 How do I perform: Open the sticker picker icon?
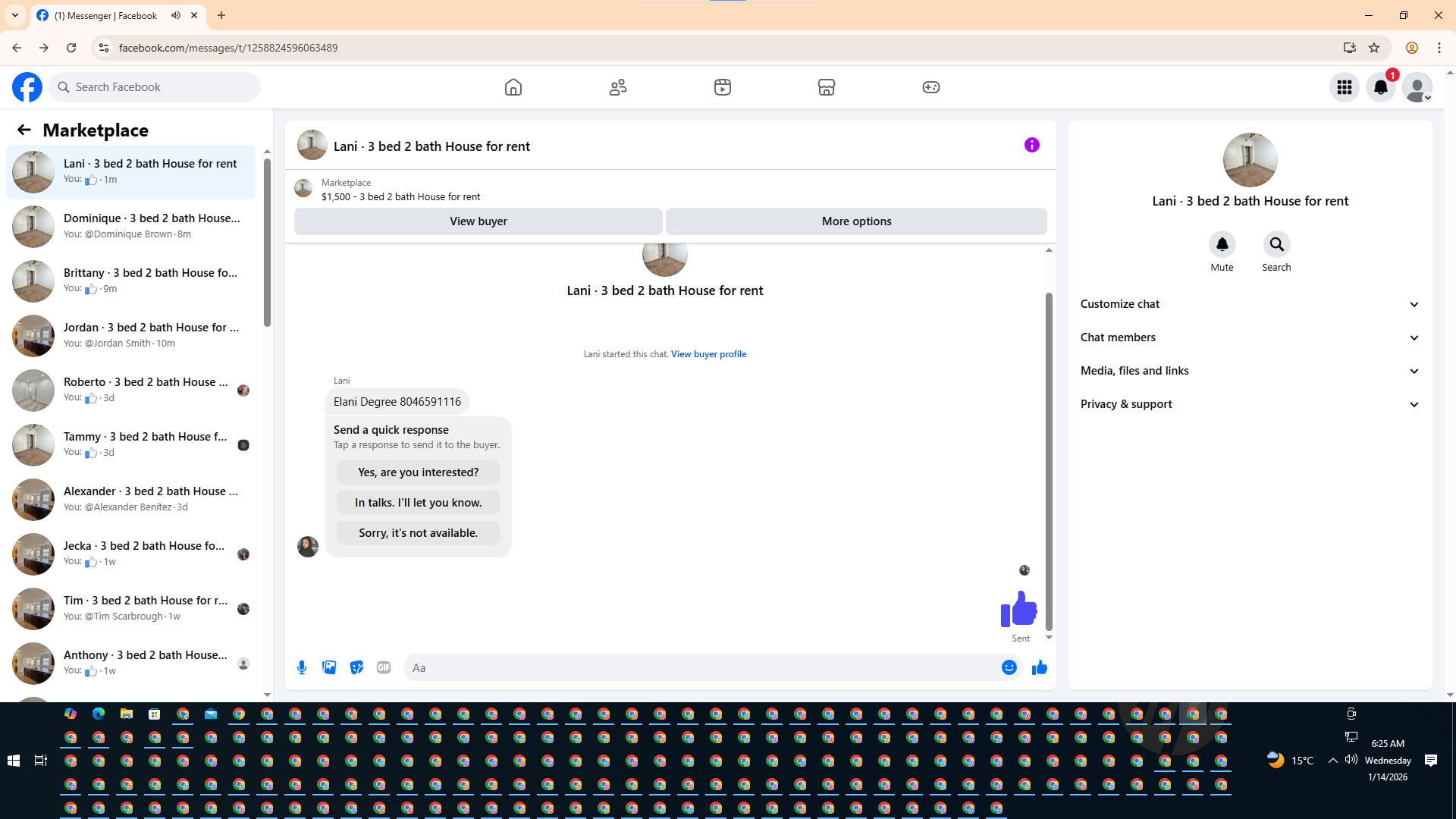[x=356, y=667]
